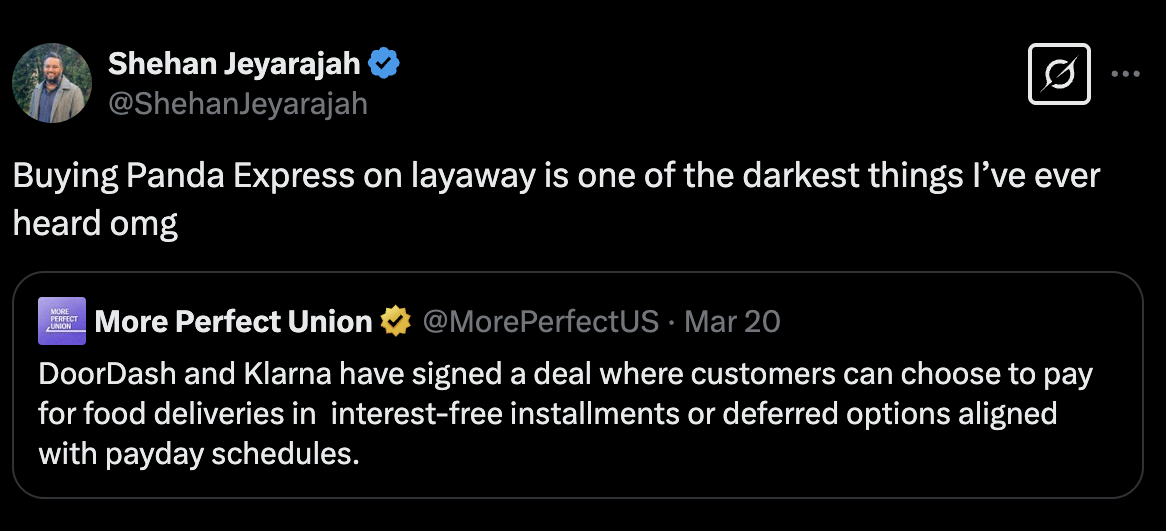Click More Perfect Union's square logo avatar
Screen dimensions: 1166x531
pos(61,321)
